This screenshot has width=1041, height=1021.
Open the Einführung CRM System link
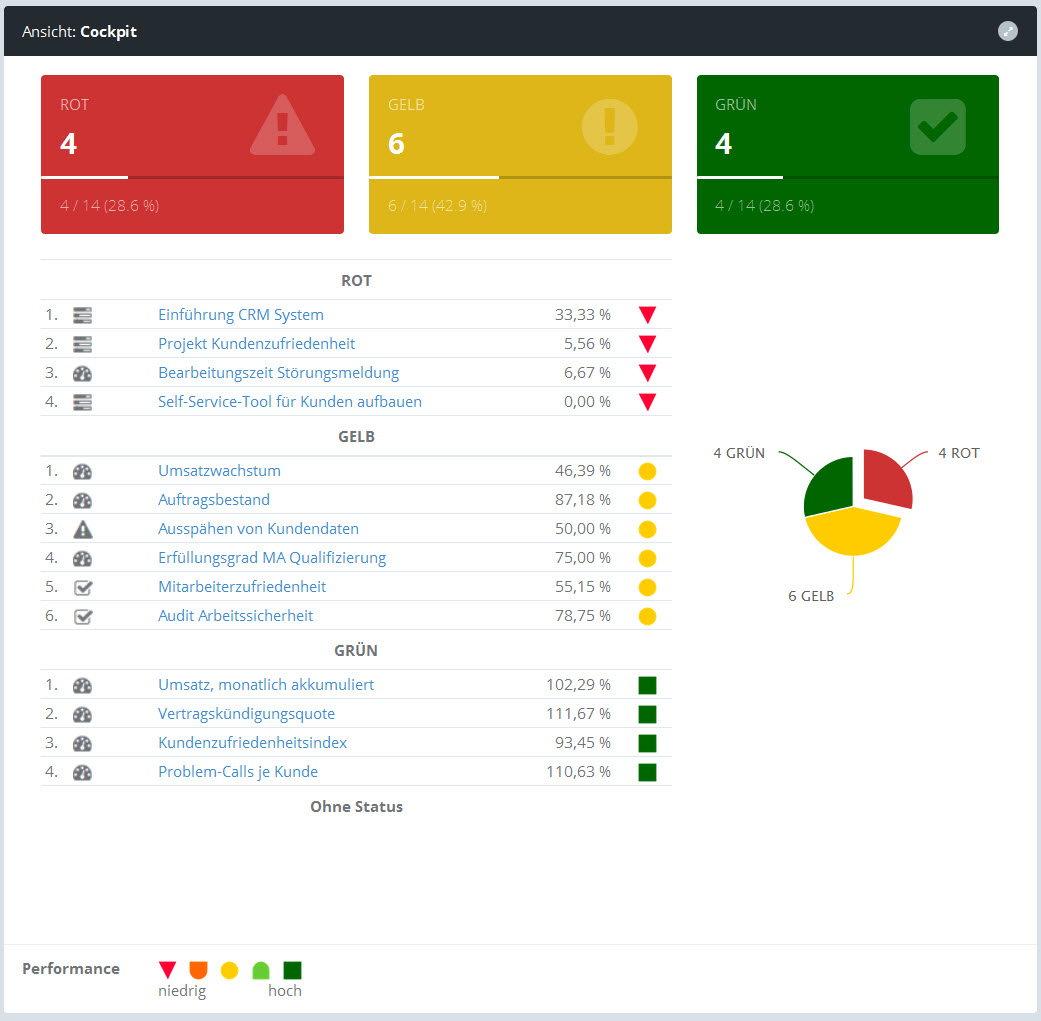tap(240, 315)
